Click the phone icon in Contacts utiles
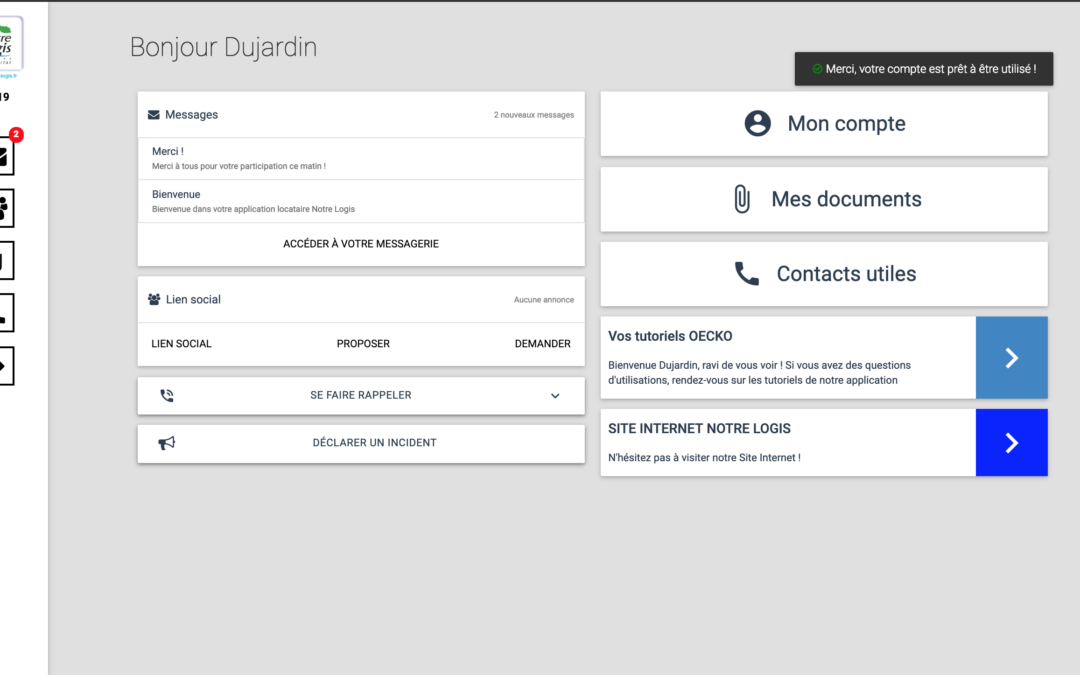Image resolution: width=1080 pixels, height=675 pixels. click(x=747, y=274)
